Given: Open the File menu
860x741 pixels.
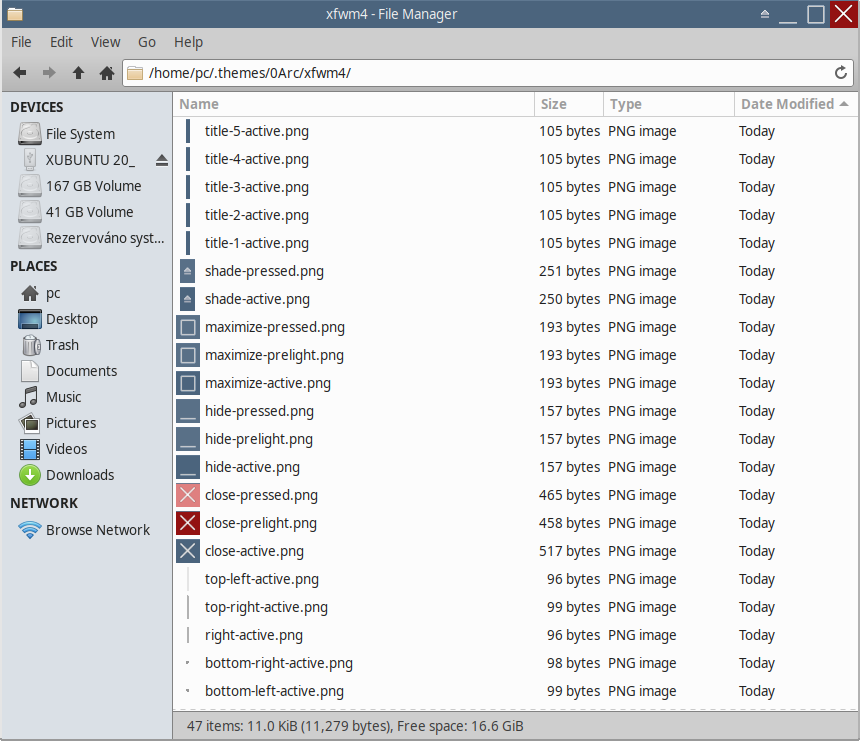Looking at the screenshot, I should 21,42.
